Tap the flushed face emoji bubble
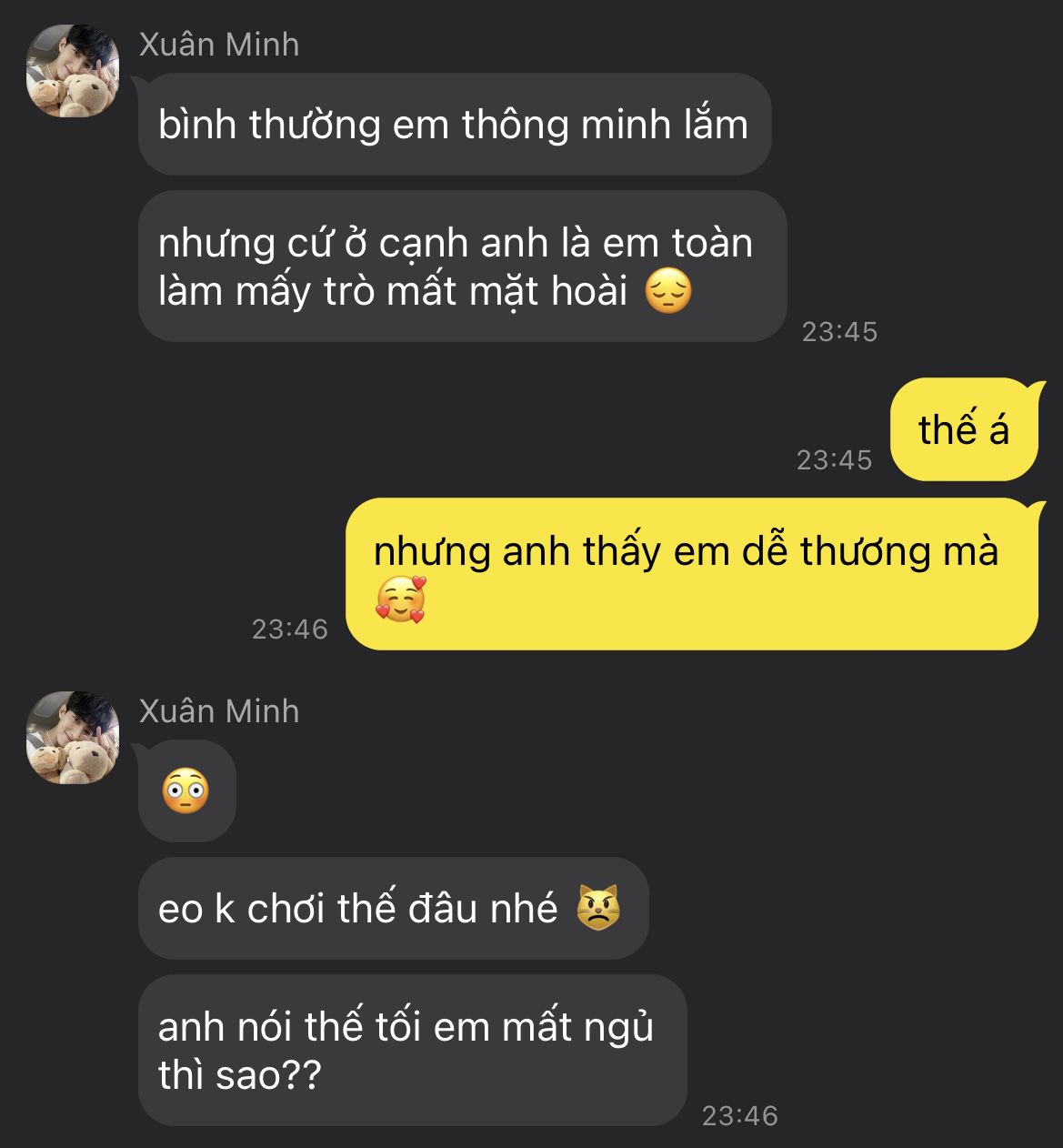The width and height of the screenshot is (1063, 1148). (x=186, y=791)
